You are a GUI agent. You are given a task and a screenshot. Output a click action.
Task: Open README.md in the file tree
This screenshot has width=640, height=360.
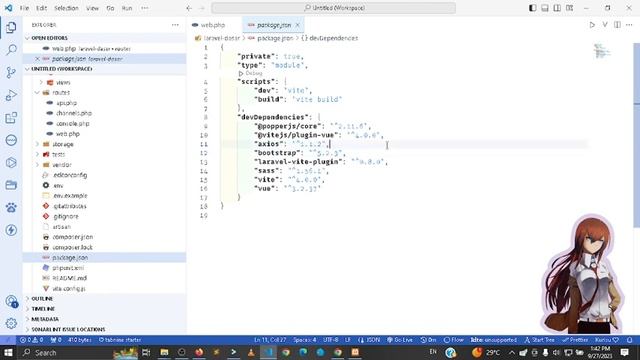69,278
